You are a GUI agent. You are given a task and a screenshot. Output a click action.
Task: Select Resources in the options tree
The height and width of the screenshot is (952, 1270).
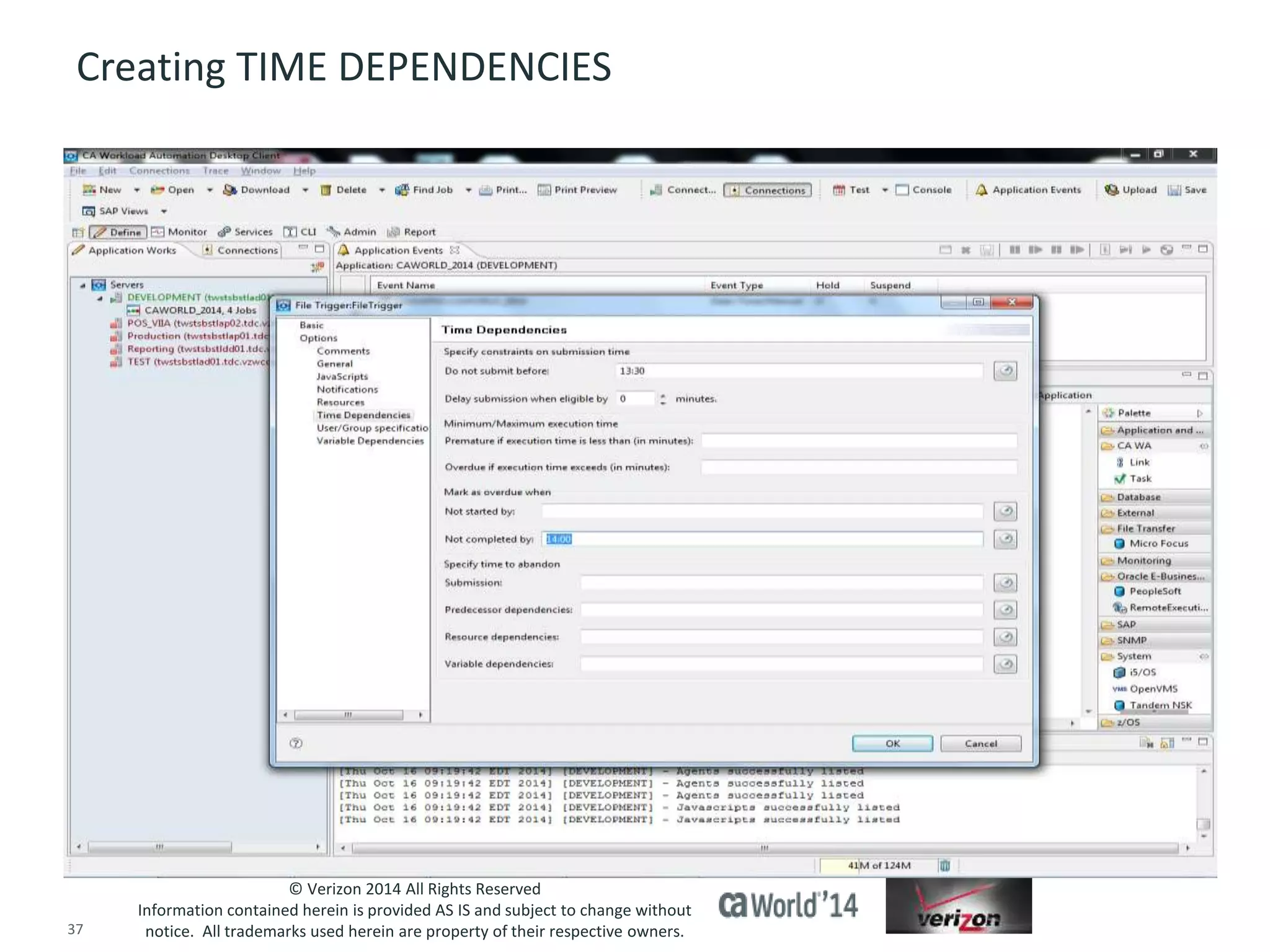[340, 402]
